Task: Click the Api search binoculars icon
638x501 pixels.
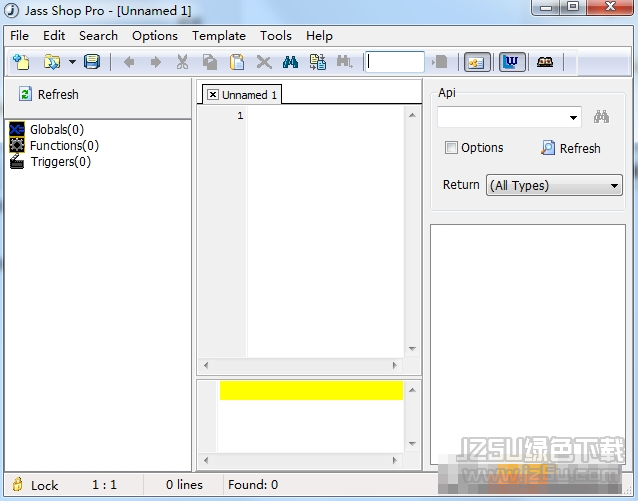Action: 601,117
